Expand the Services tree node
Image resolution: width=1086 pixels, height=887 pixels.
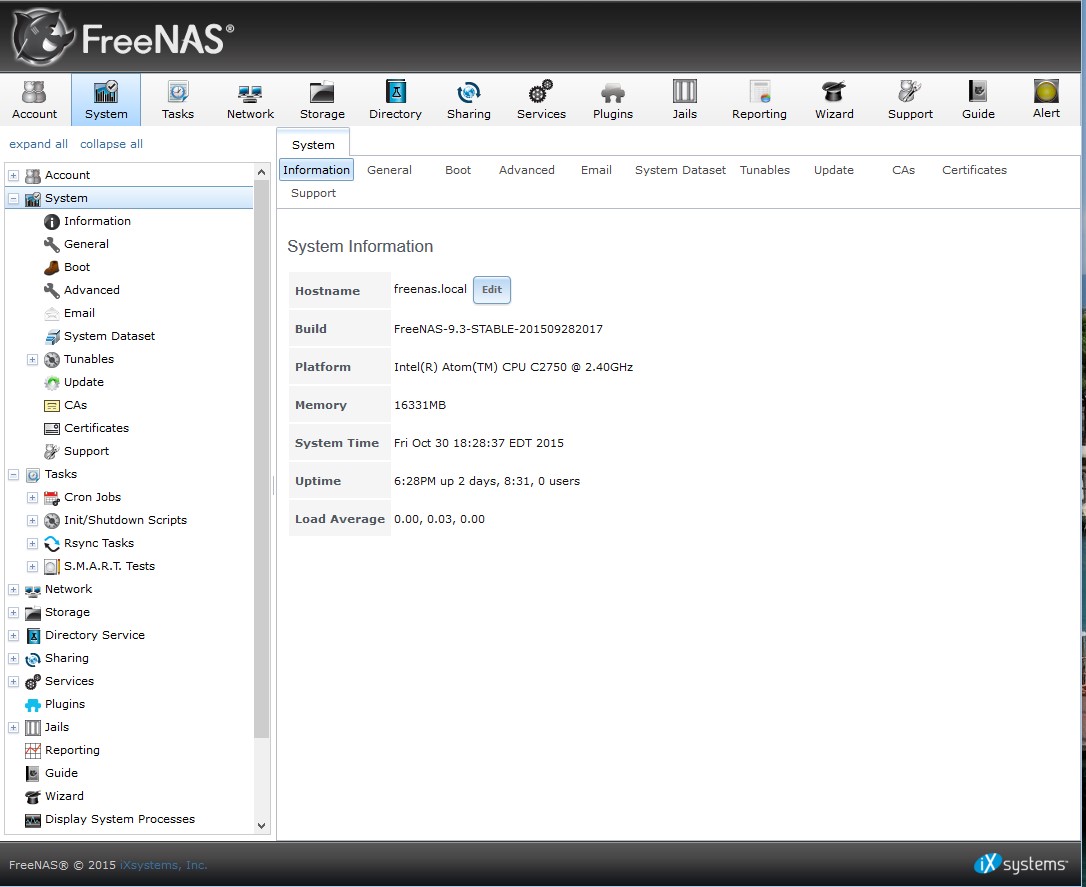[x=13, y=681]
